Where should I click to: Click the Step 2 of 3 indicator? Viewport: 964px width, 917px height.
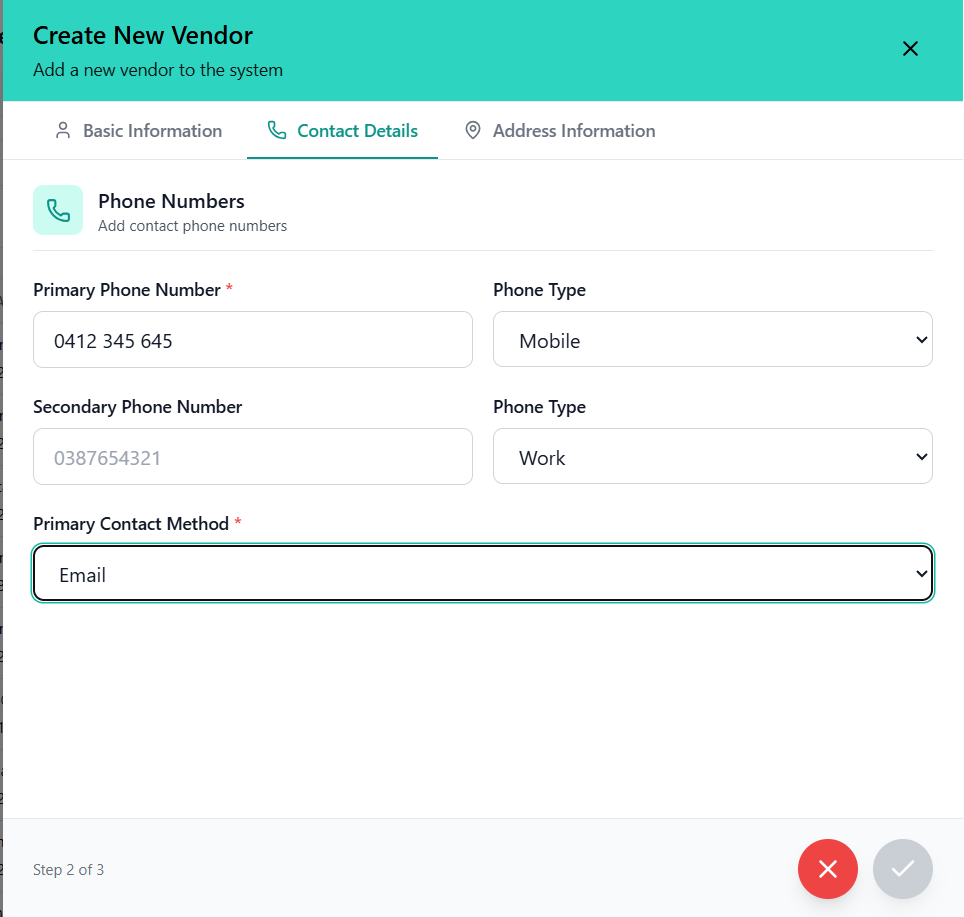(x=68, y=869)
